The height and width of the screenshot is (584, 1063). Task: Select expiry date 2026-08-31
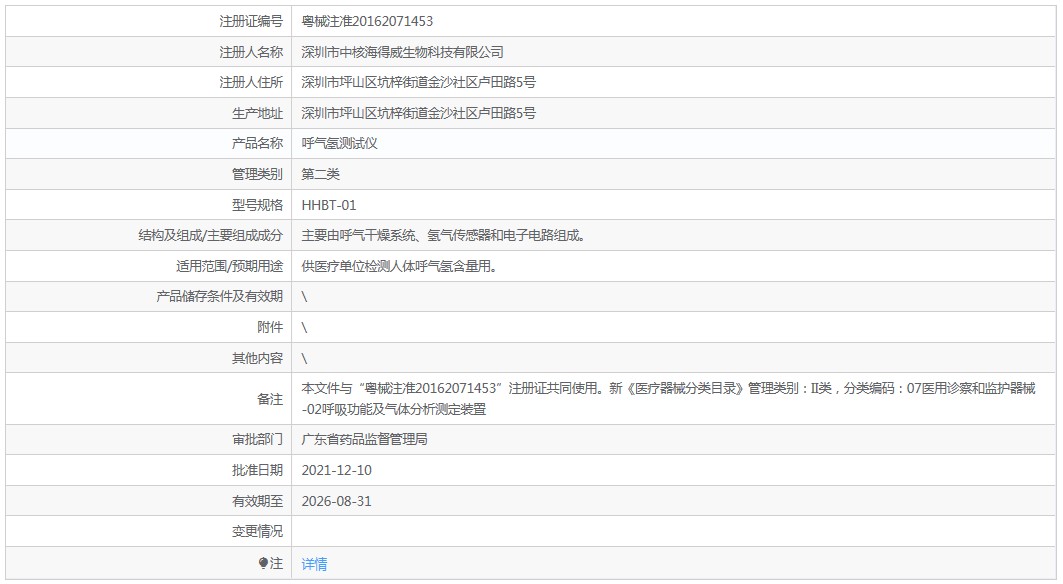[336, 501]
